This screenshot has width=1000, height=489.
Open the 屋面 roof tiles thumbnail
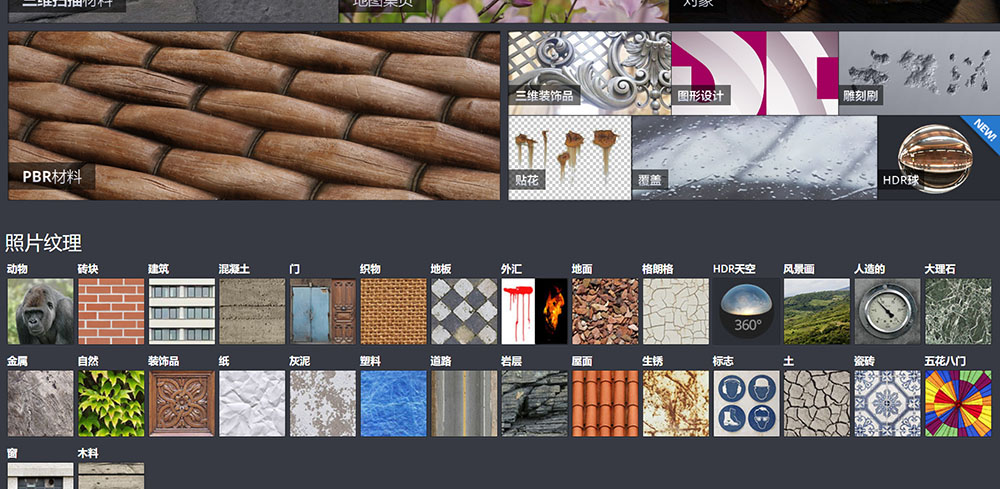(x=605, y=404)
